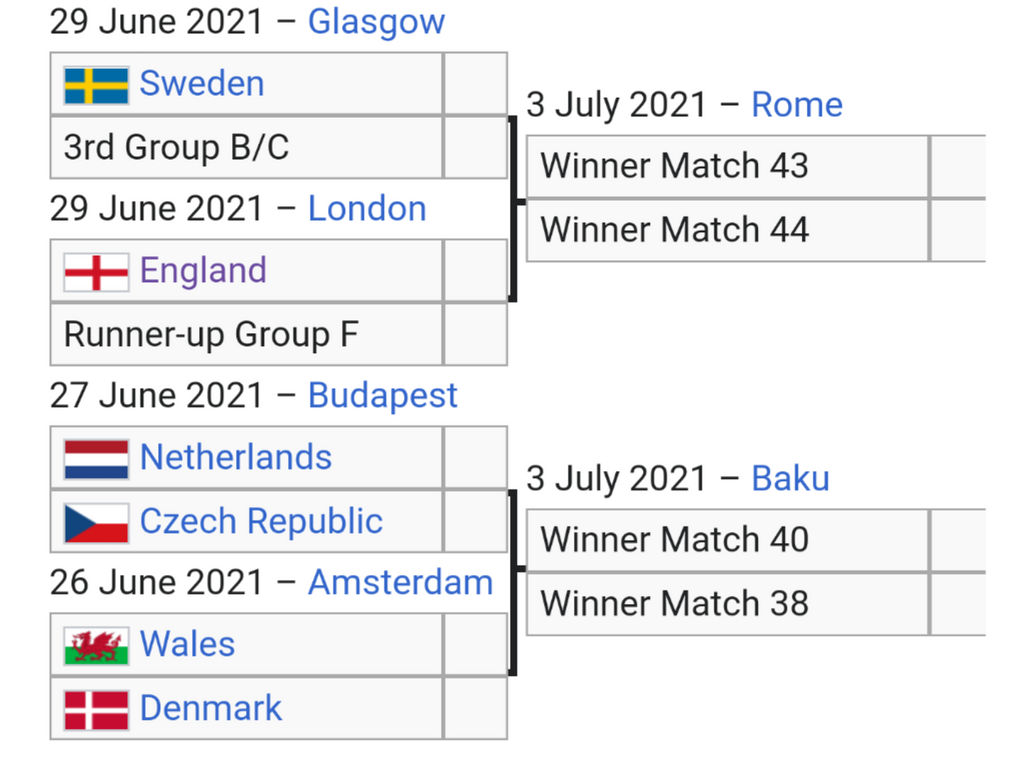Click the Denmark flag icon

[x=96, y=709]
